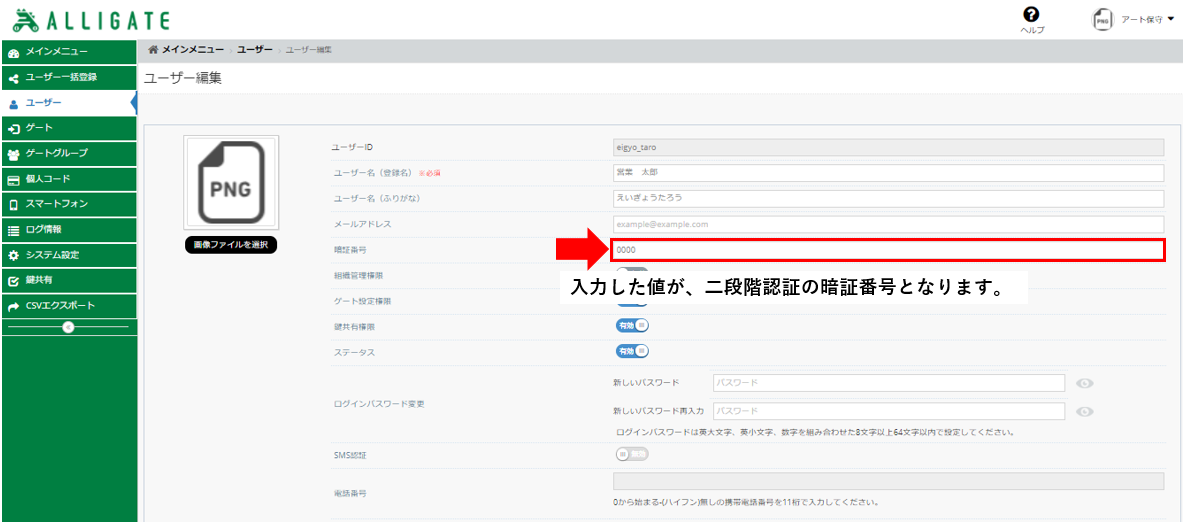Open the Help question-mark icon
The height and width of the screenshot is (530, 1186).
[1031, 15]
